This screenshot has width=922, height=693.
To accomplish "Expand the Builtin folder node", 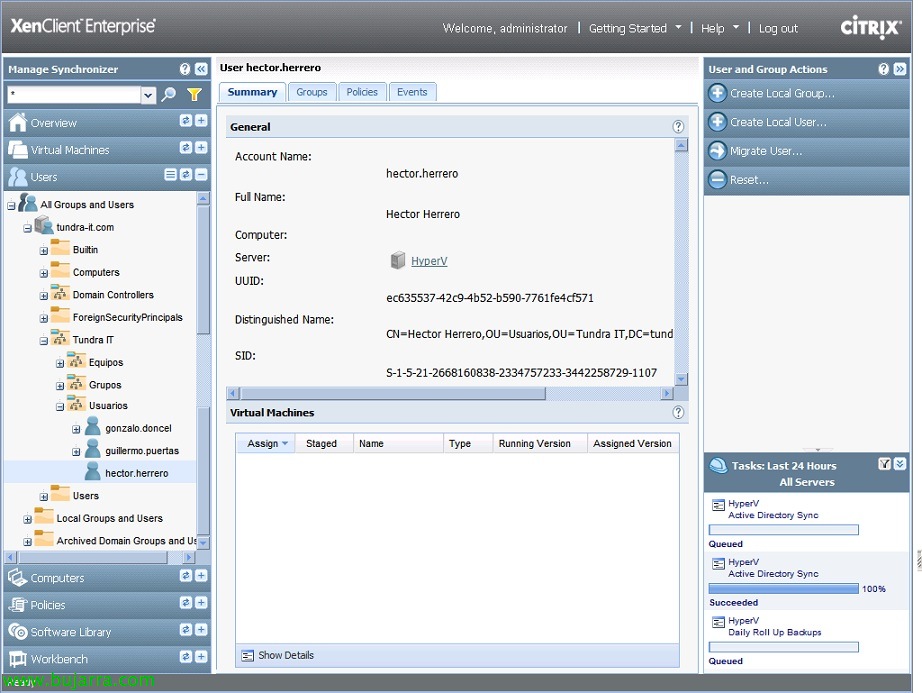I will 44,251.
